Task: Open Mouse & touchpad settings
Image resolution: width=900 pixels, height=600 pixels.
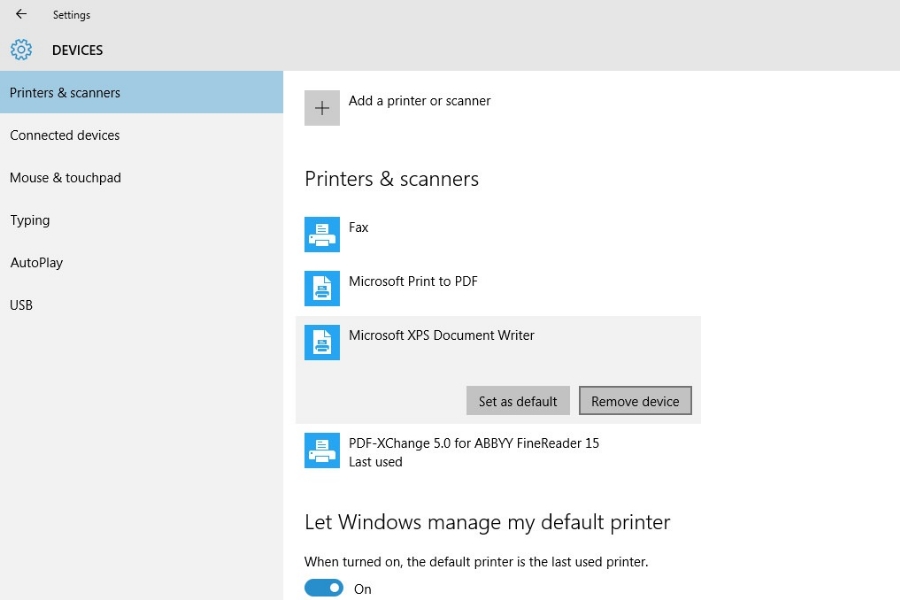Action: click(65, 178)
